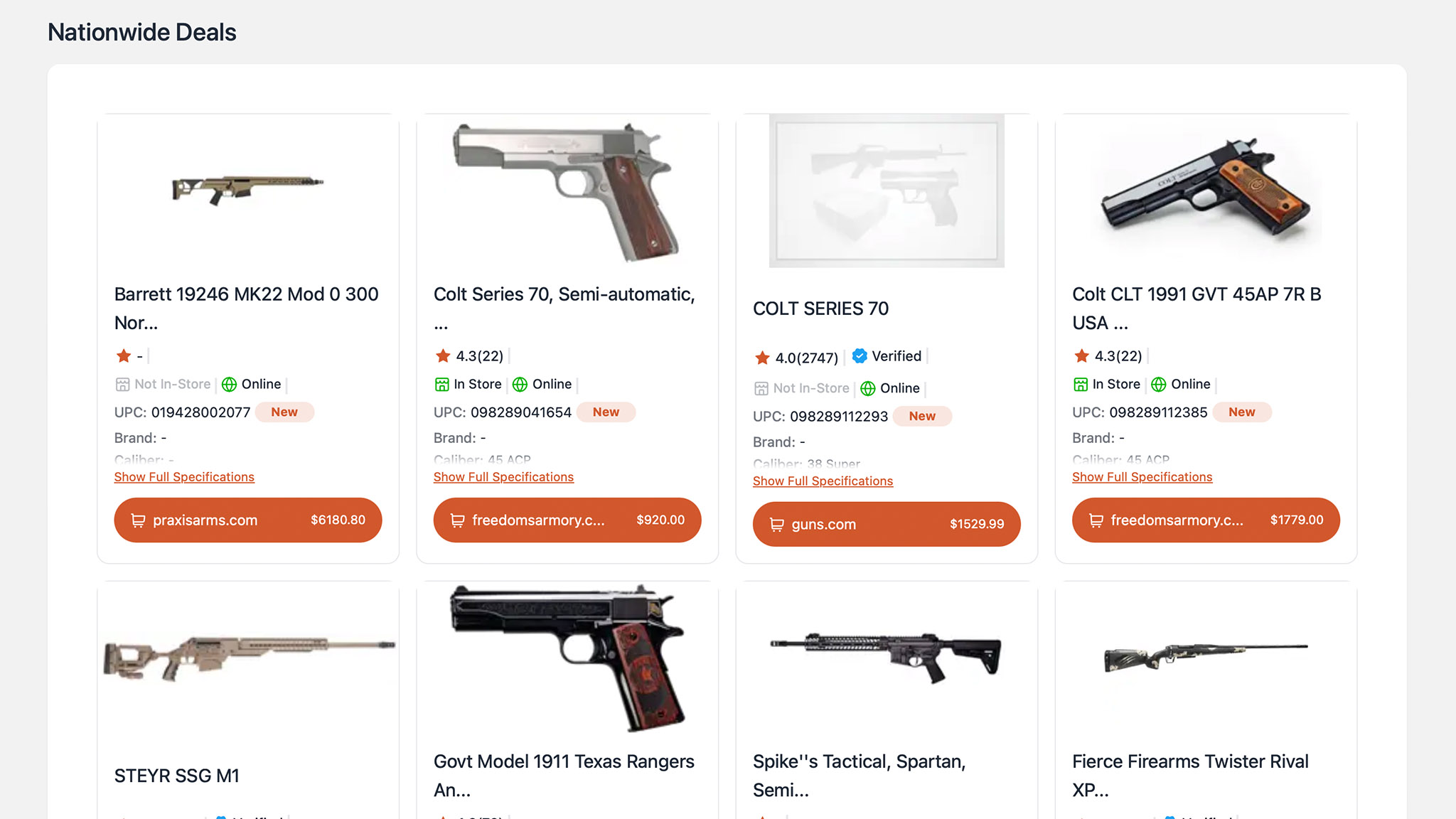This screenshot has height=819, width=1456.
Task: Click the 4.0 rating of 2747 reviews
Action: tap(808, 358)
